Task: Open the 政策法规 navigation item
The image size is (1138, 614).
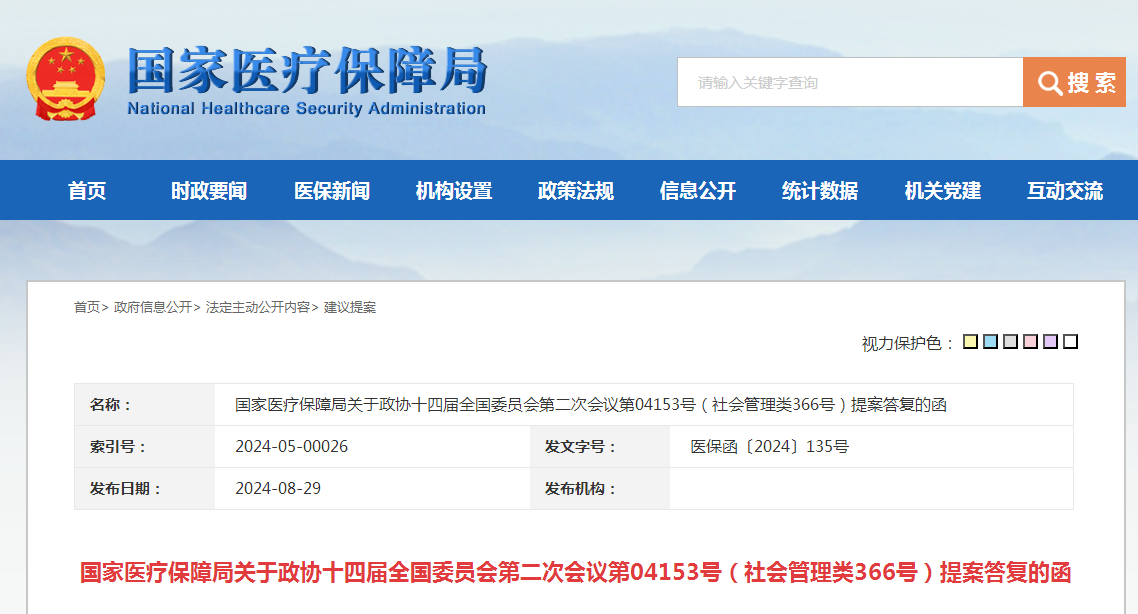Action: (x=576, y=191)
